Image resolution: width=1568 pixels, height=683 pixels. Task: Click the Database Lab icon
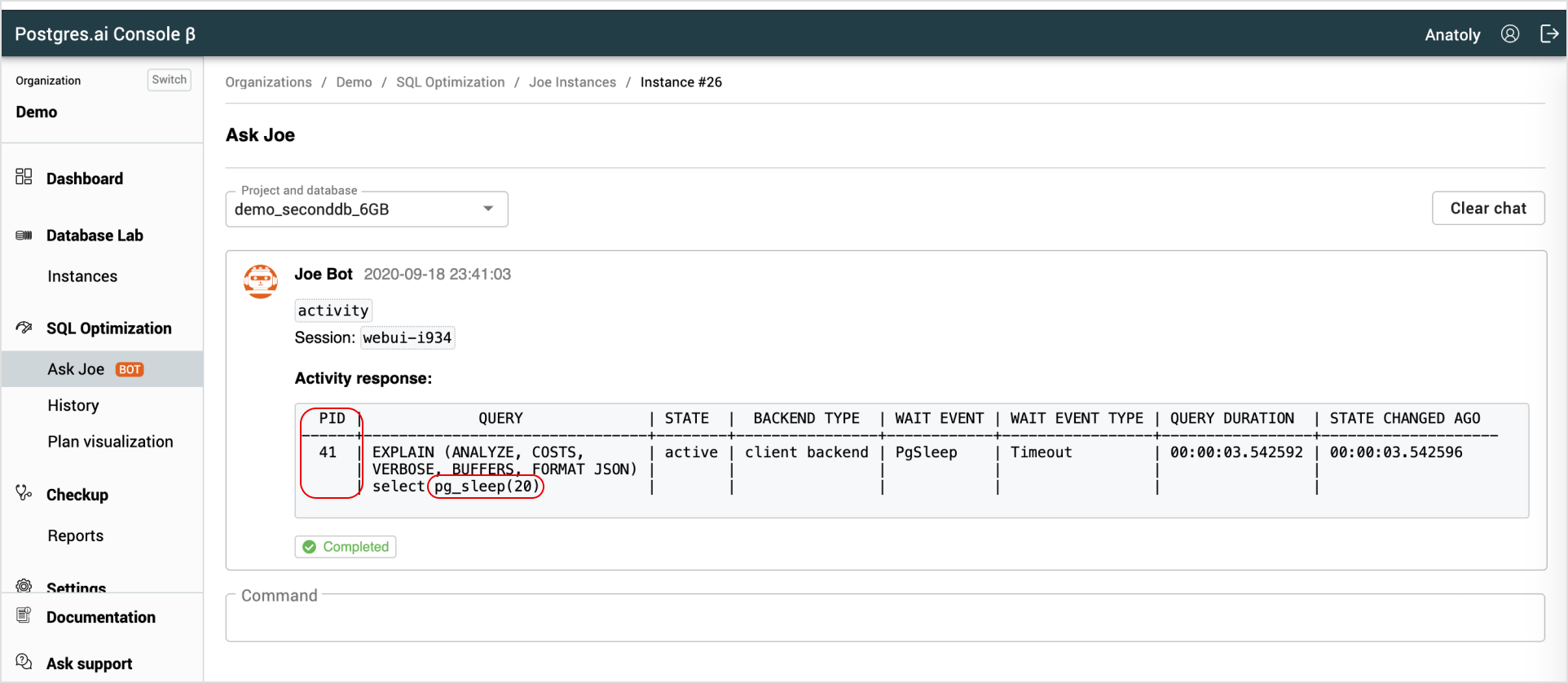coord(24,236)
